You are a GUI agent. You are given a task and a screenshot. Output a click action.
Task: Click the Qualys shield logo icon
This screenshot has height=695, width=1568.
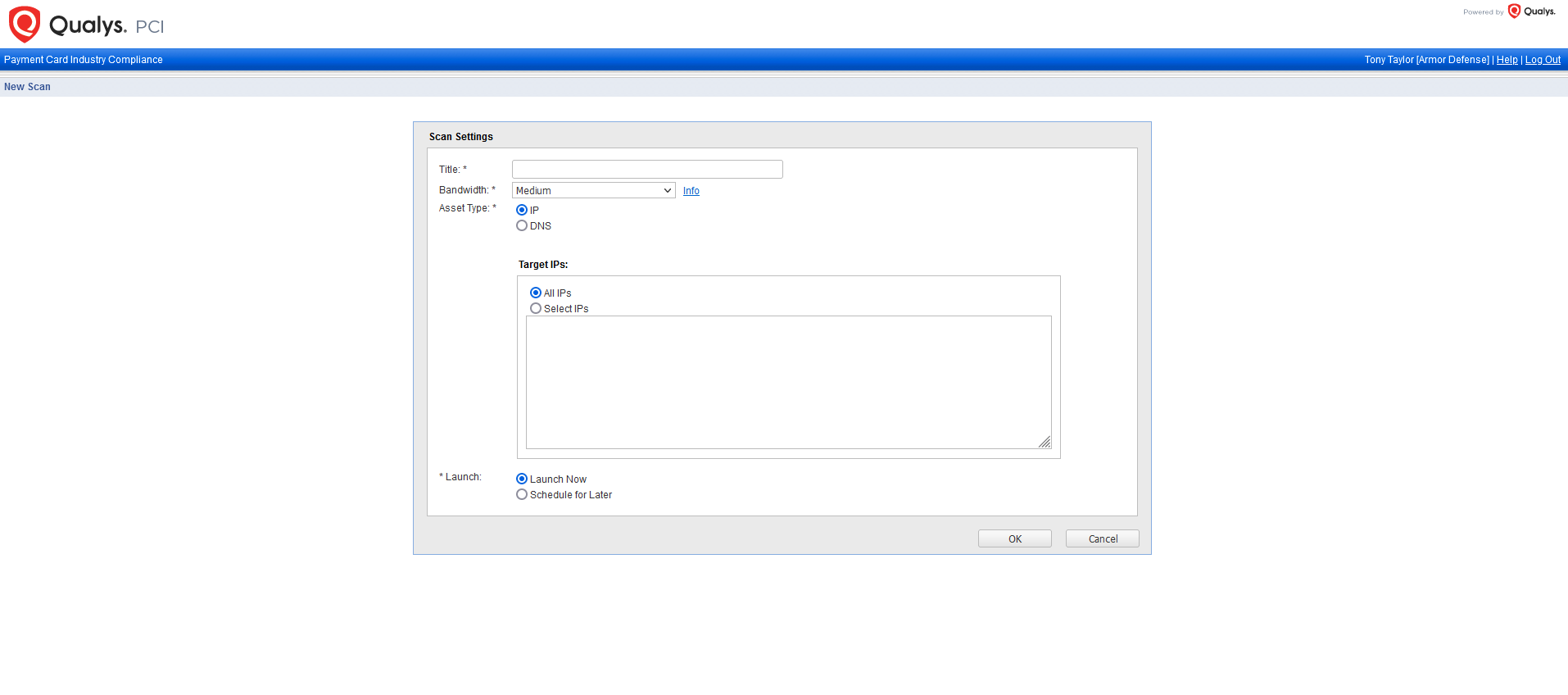click(x=25, y=24)
